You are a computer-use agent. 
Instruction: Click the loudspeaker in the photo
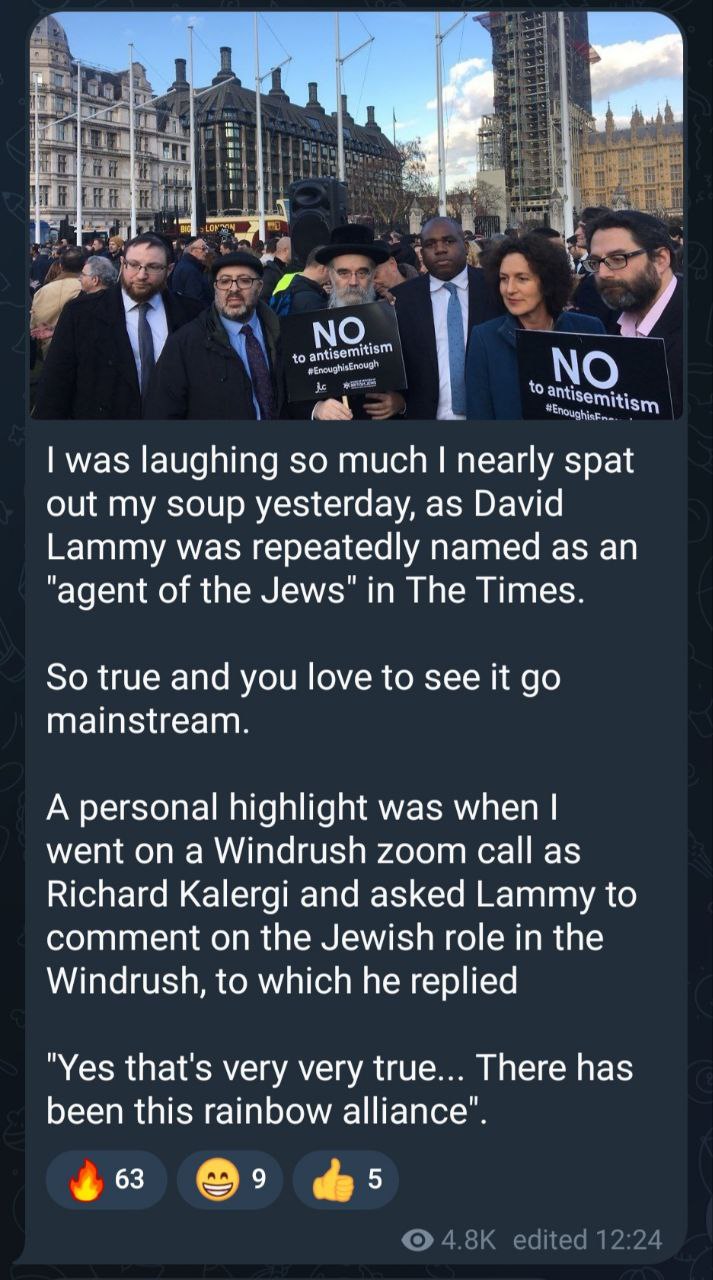(x=315, y=211)
